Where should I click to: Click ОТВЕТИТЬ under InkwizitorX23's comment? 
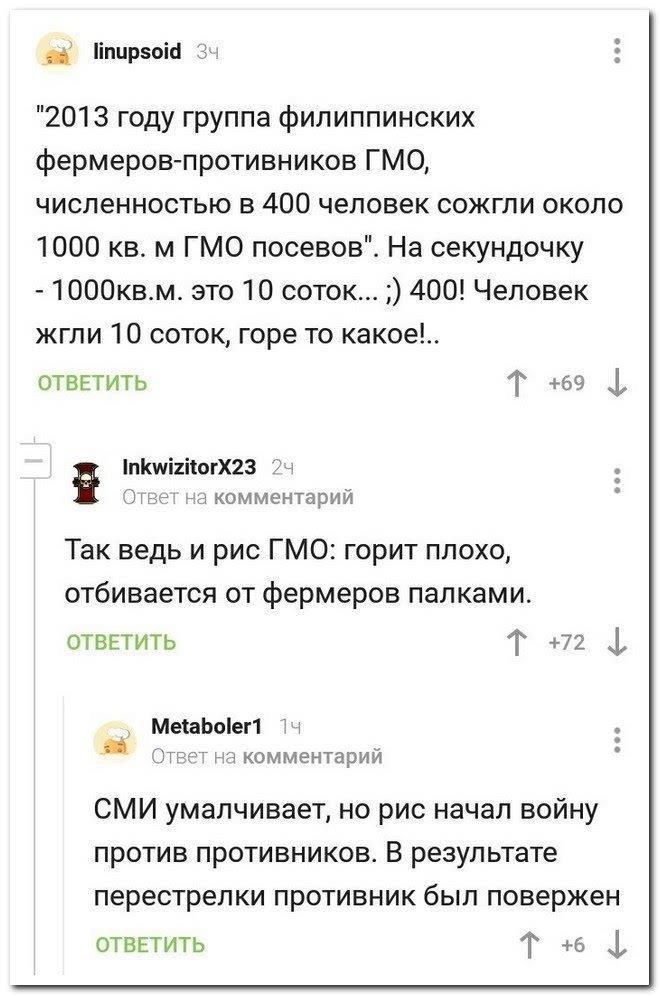tap(122, 642)
